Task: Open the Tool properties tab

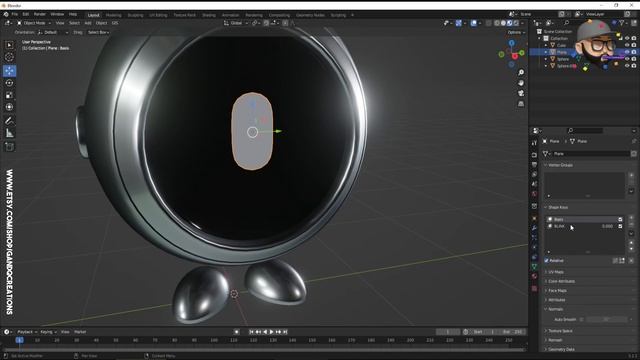Action: coord(534,143)
